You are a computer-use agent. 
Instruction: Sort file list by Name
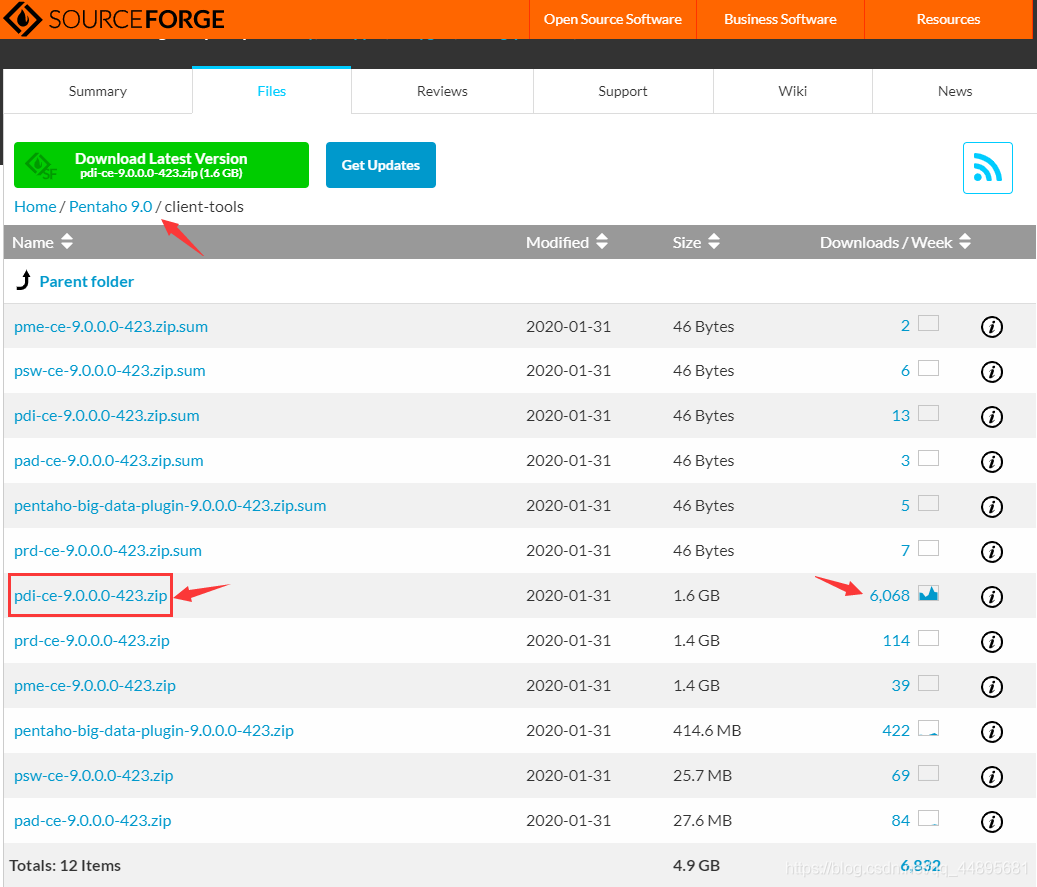(42, 242)
